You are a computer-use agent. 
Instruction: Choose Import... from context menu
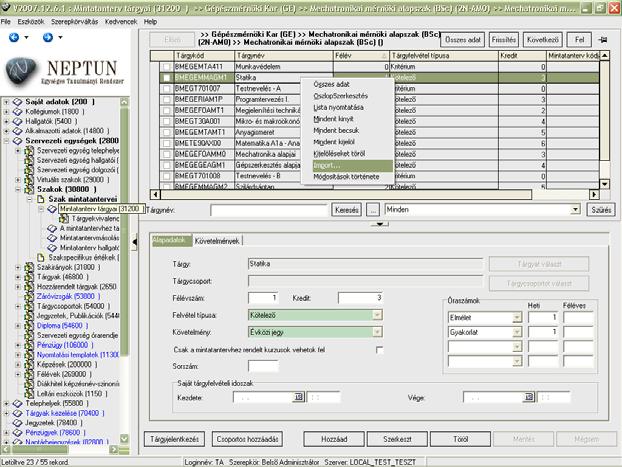[x=353, y=165]
